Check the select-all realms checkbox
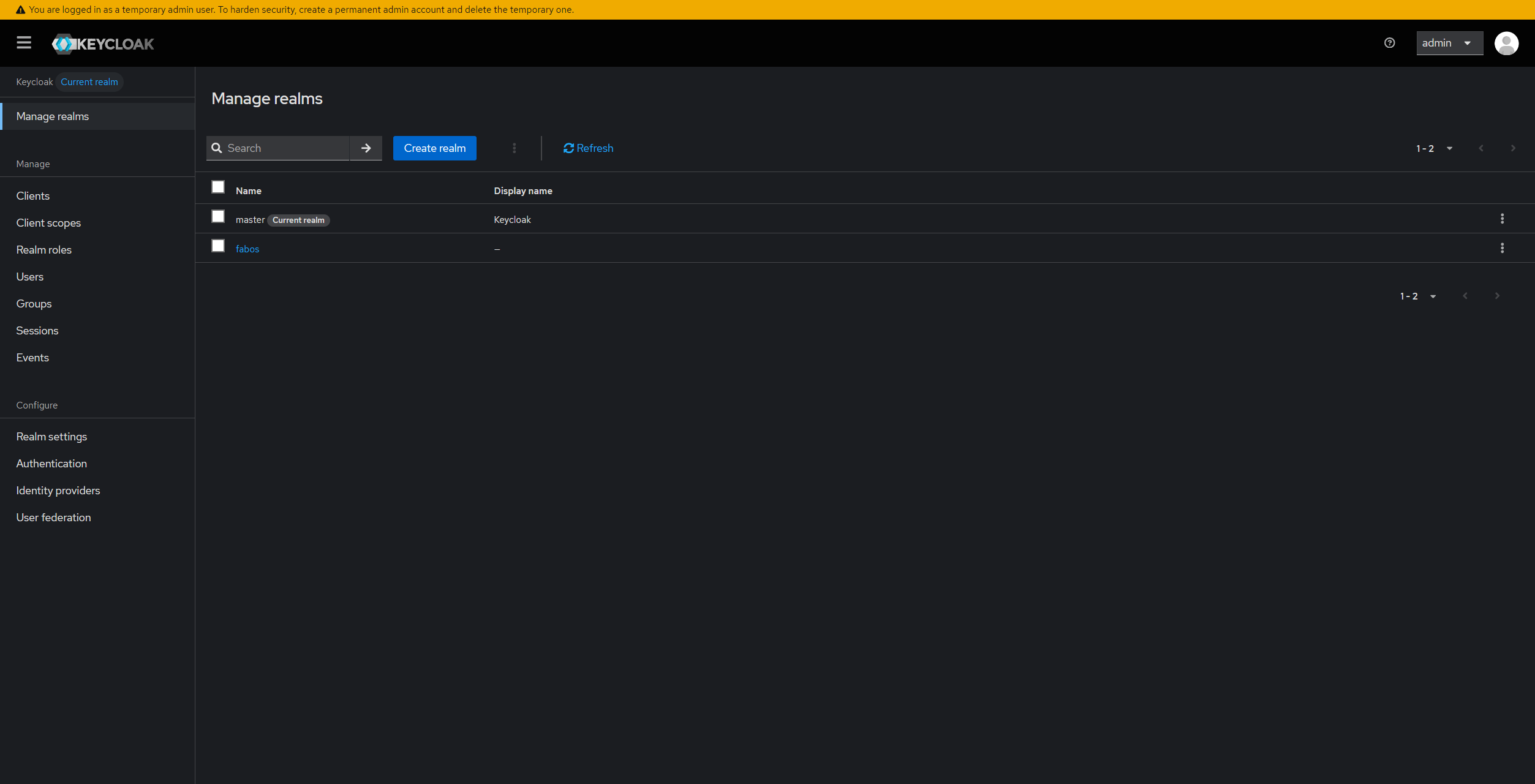 pos(218,187)
